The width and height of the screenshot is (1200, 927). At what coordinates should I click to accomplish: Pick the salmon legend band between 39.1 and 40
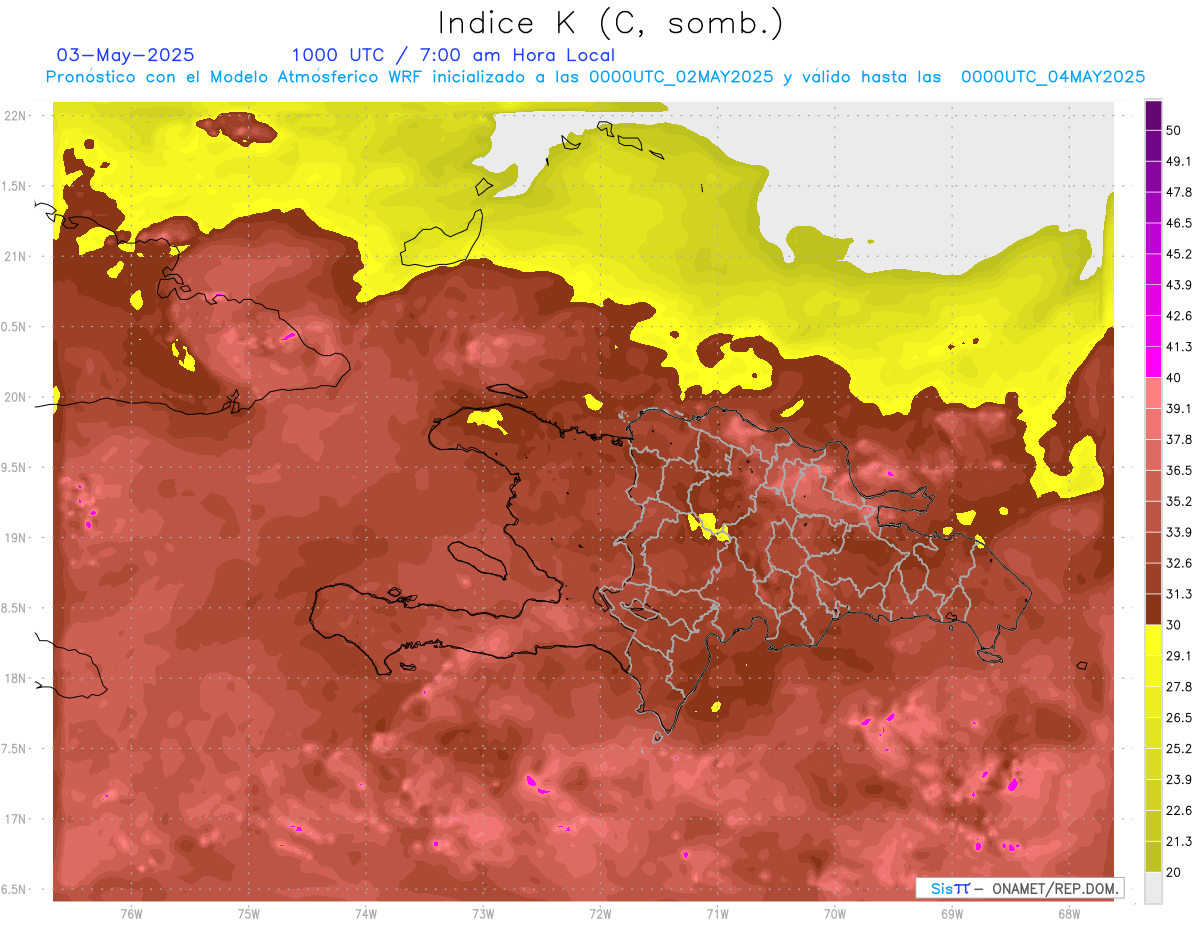tap(1154, 393)
